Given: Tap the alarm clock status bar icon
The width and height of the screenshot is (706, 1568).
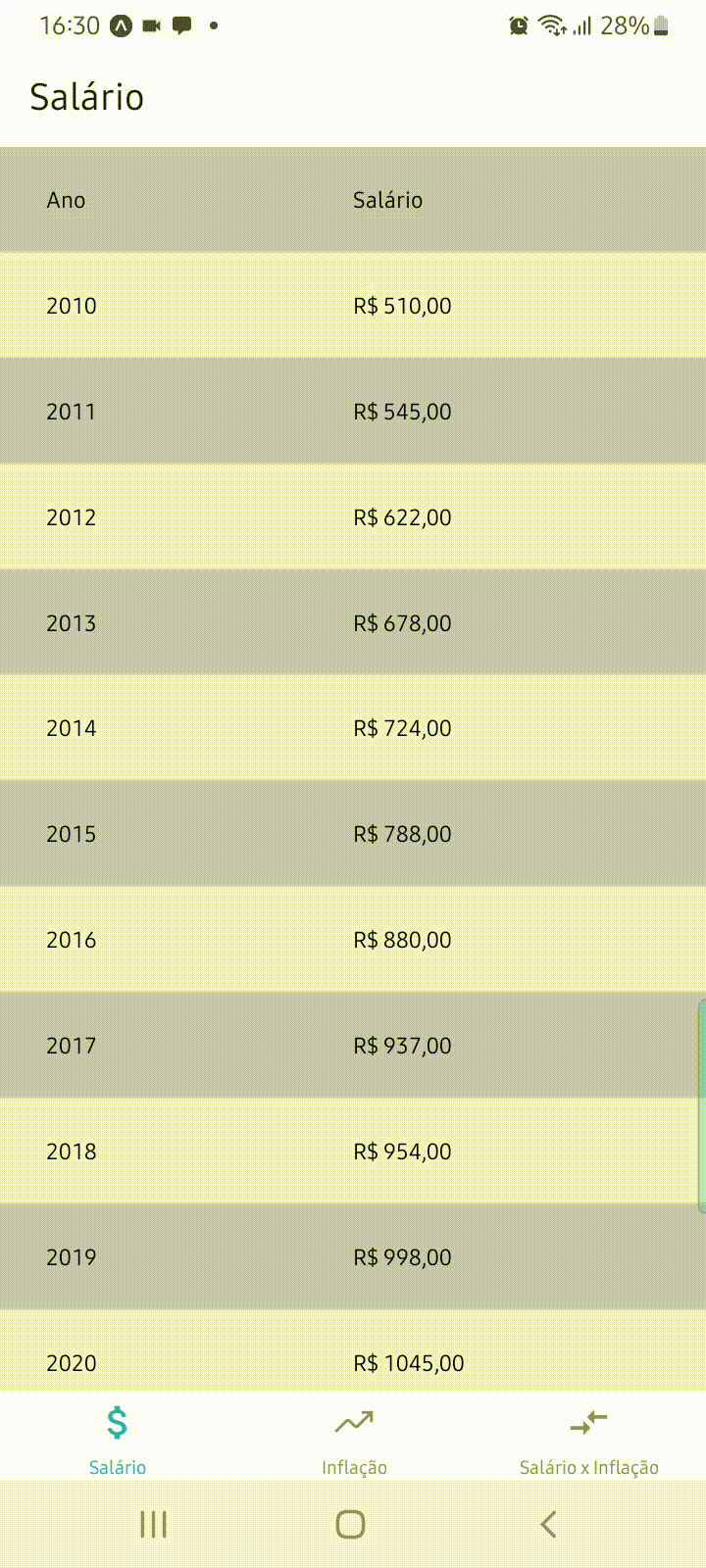Looking at the screenshot, I should tap(519, 26).
